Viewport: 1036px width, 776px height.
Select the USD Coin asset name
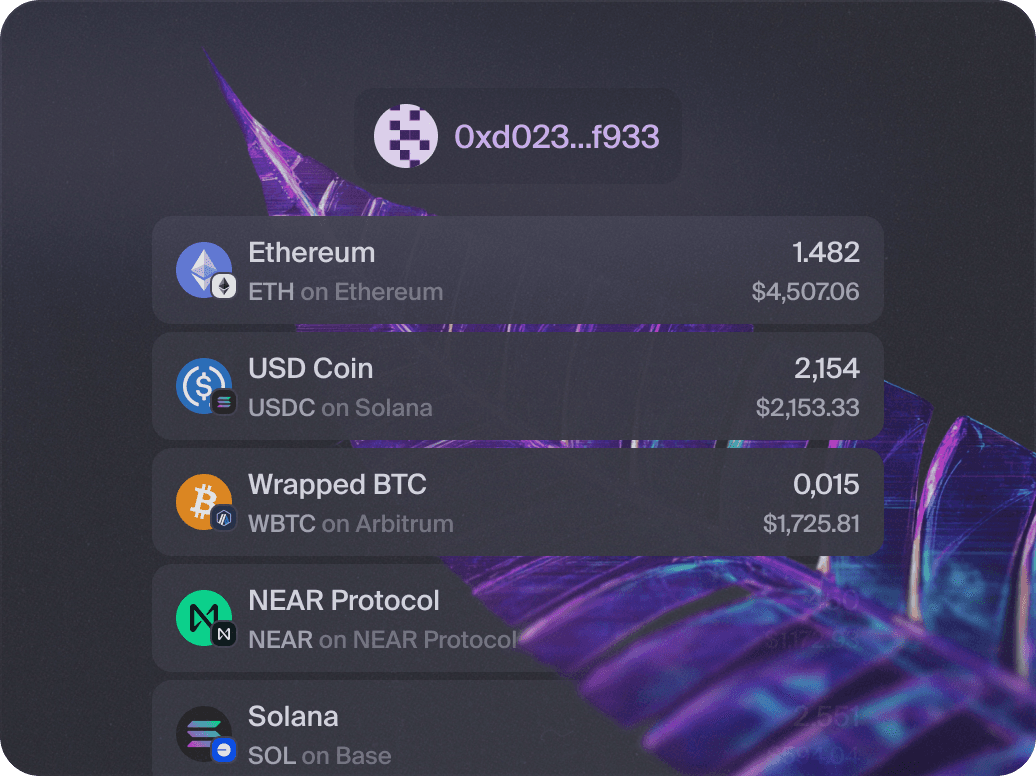point(311,368)
